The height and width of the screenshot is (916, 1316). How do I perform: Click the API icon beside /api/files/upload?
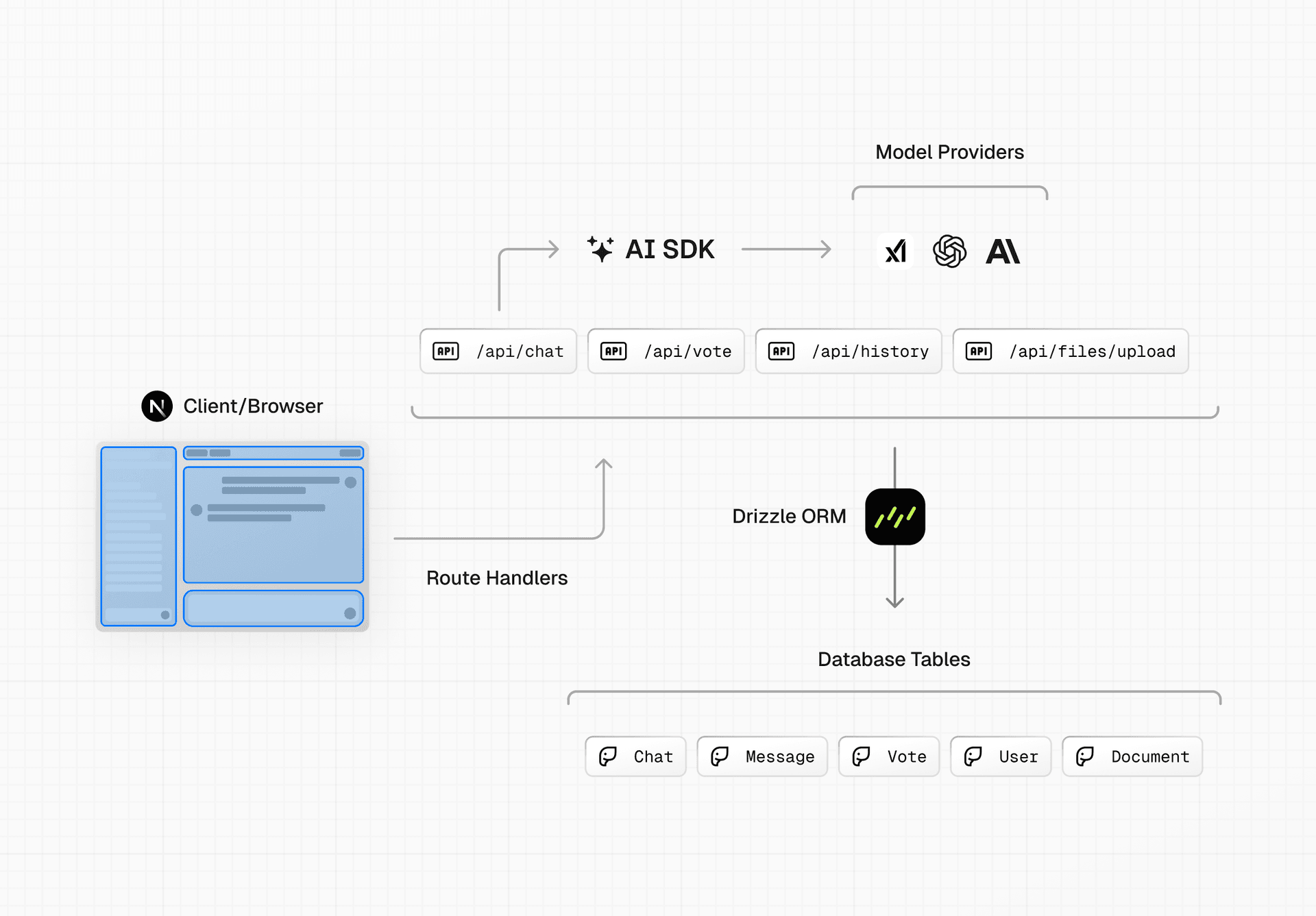coord(979,351)
